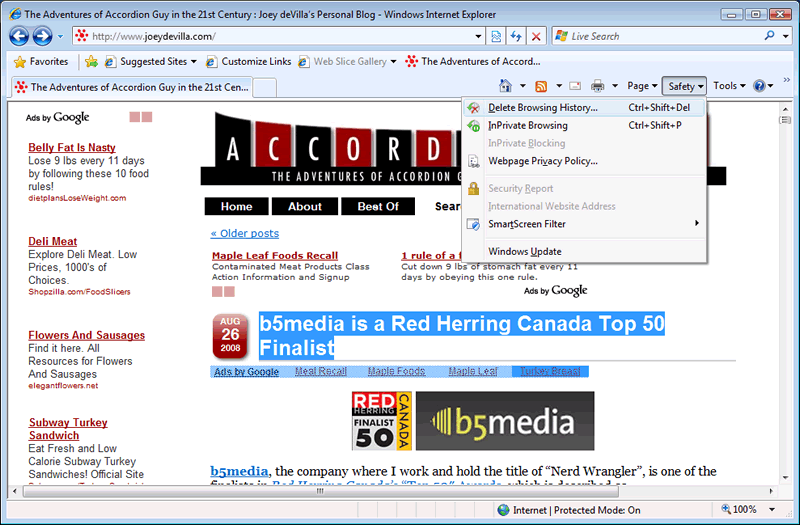
Task: Expand the address bar URL history dropdown
Action: point(478,36)
